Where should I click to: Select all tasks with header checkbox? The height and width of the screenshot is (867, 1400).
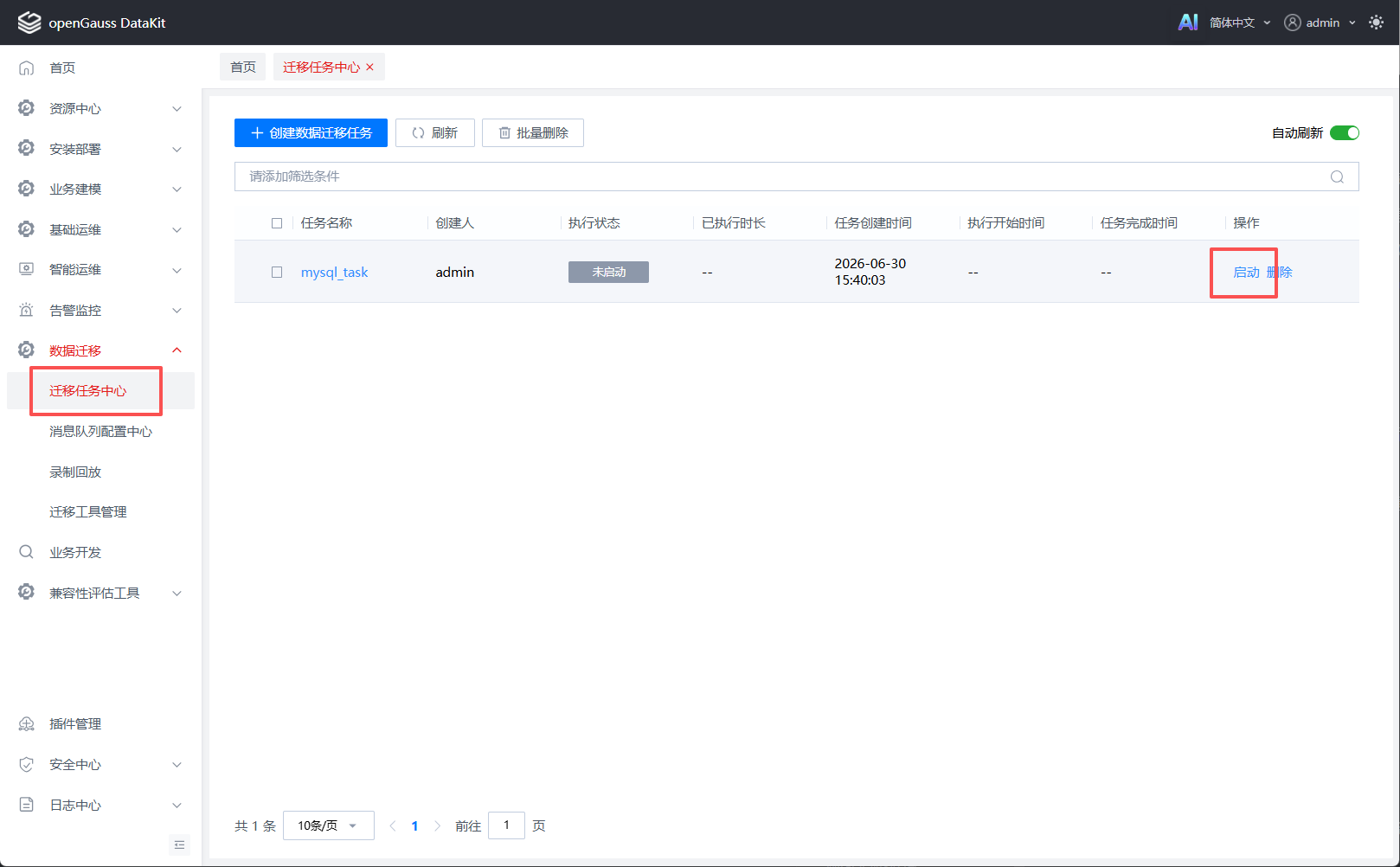pyautogui.click(x=277, y=222)
